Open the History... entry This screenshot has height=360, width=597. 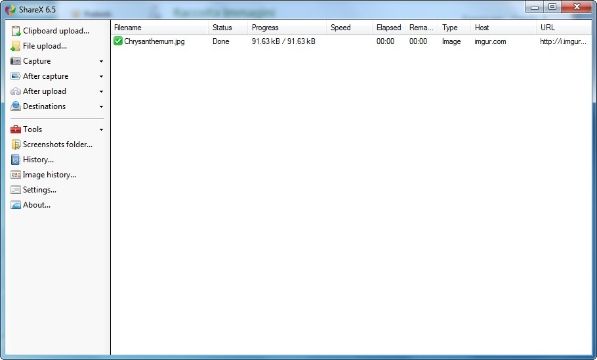[38, 159]
